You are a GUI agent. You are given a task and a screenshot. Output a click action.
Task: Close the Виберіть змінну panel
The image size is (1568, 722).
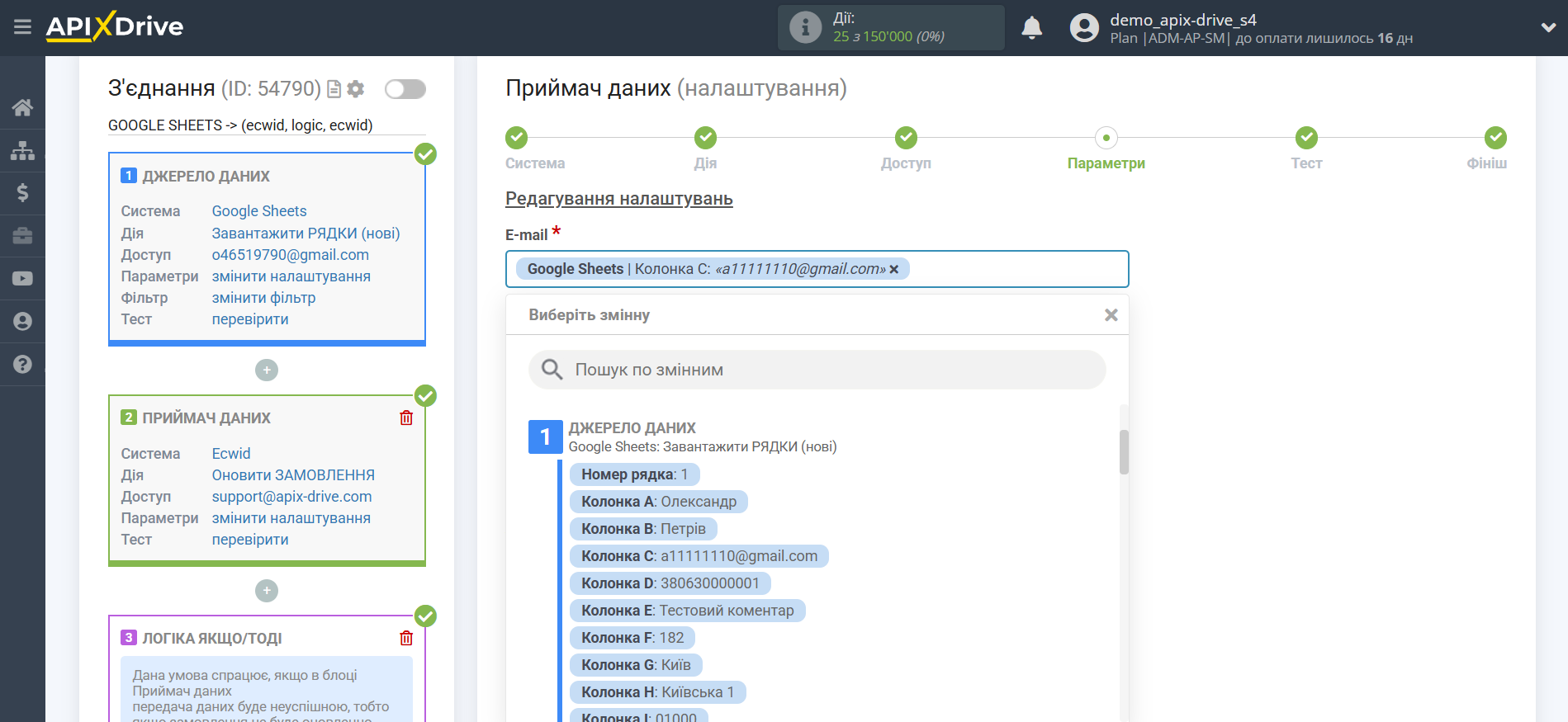tap(1111, 315)
